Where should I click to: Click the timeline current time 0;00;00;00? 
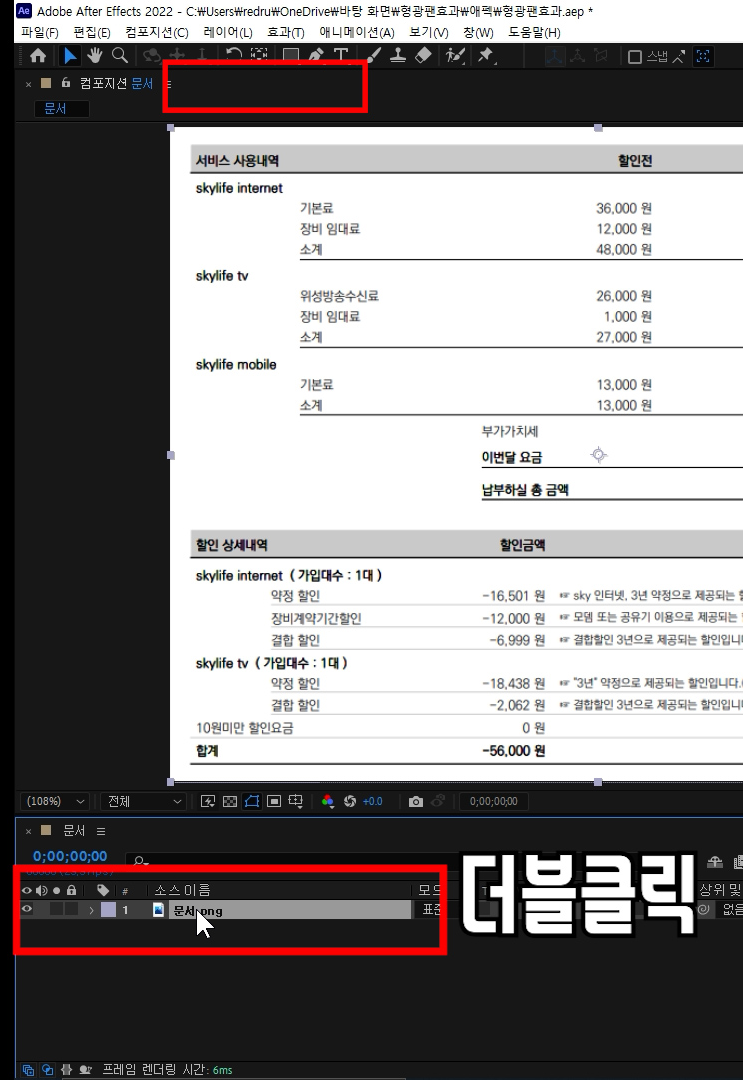70,856
